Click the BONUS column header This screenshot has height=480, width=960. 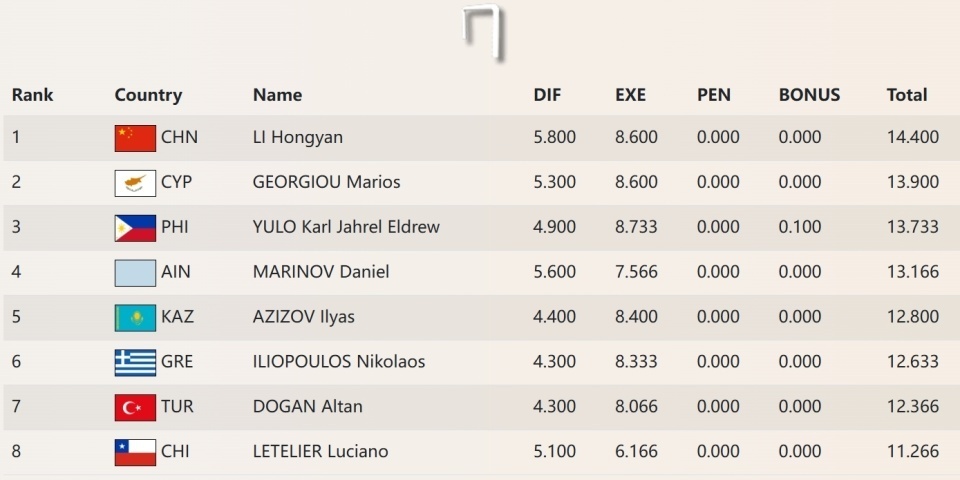(809, 95)
